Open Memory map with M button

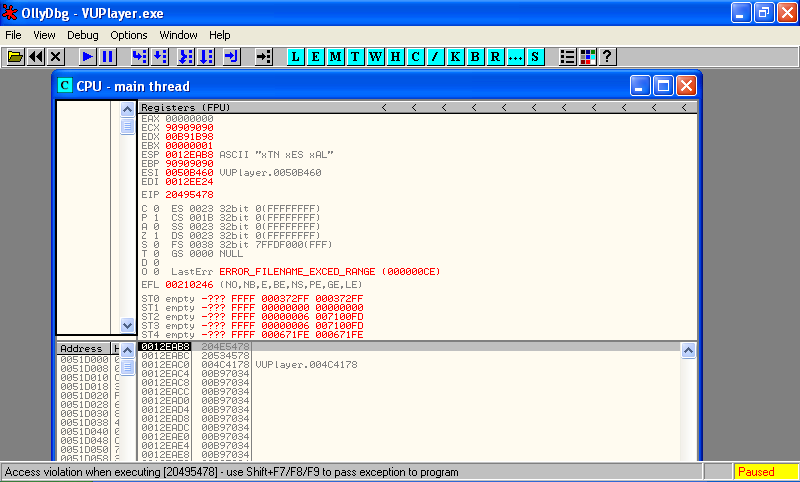335,57
